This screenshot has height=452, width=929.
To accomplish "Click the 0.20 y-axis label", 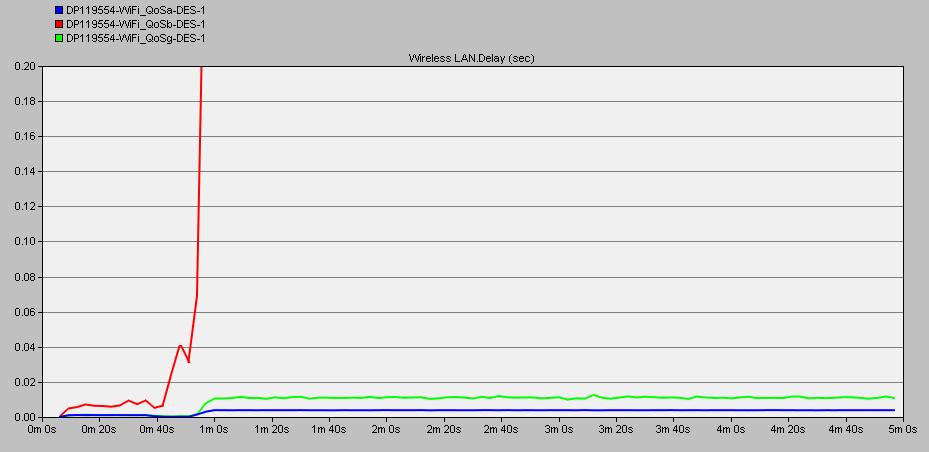I will pos(23,66).
